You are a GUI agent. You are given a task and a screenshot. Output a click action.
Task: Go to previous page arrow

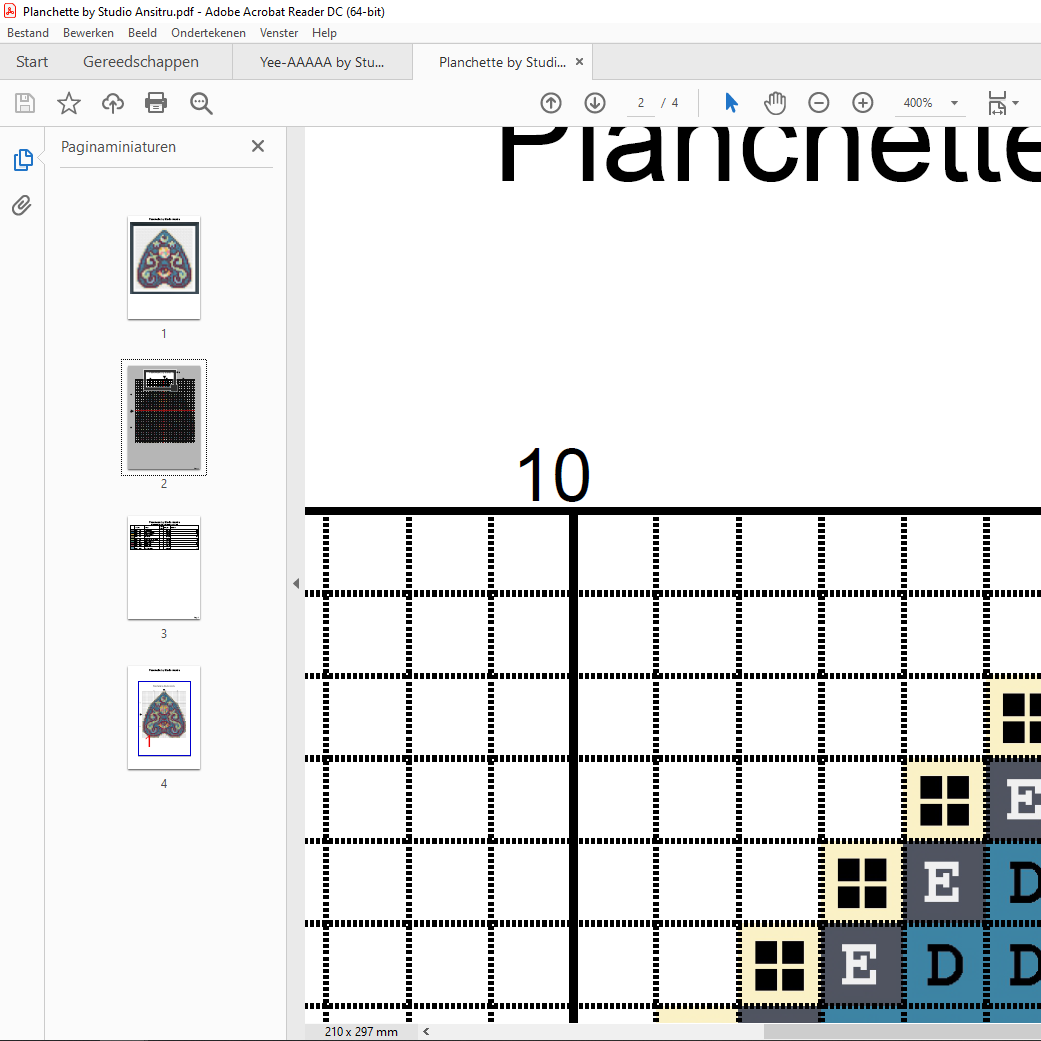click(x=551, y=103)
